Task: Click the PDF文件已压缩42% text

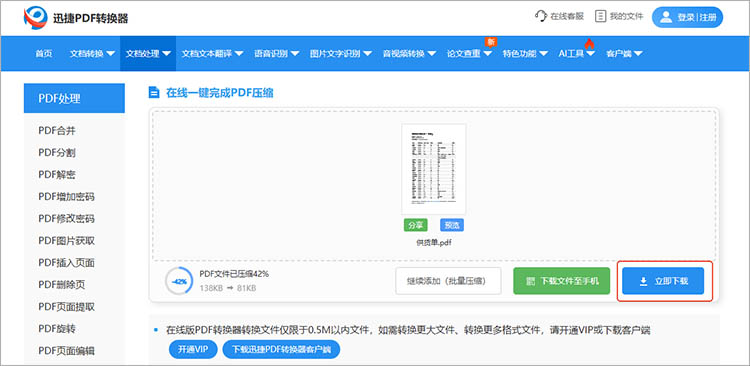Action: (x=234, y=274)
